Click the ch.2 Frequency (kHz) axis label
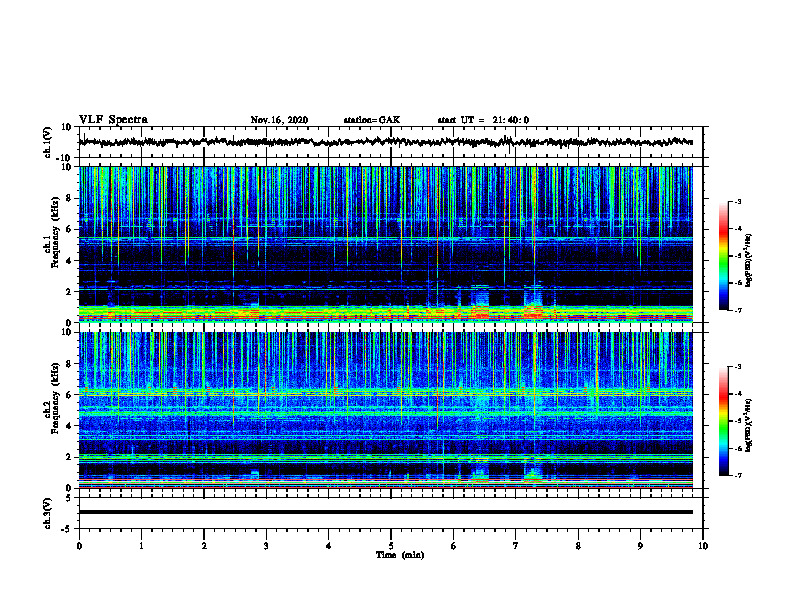Screen dimensions: 792x612 (x=52, y=398)
